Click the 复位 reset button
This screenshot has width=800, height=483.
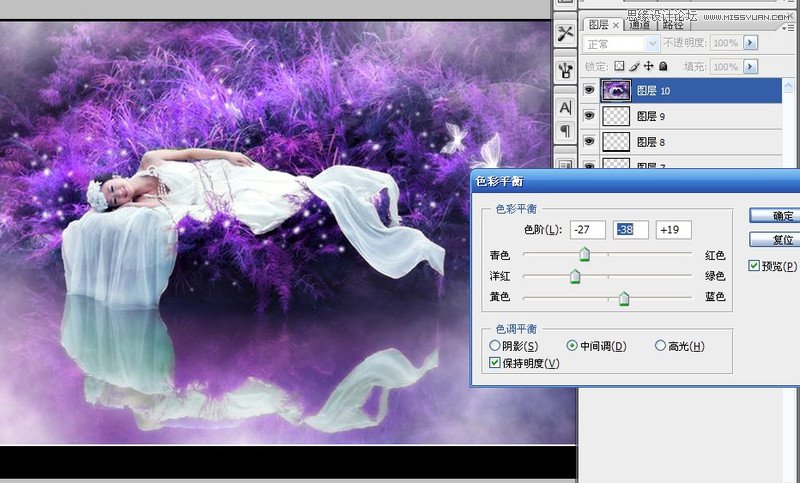[x=774, y=239]
